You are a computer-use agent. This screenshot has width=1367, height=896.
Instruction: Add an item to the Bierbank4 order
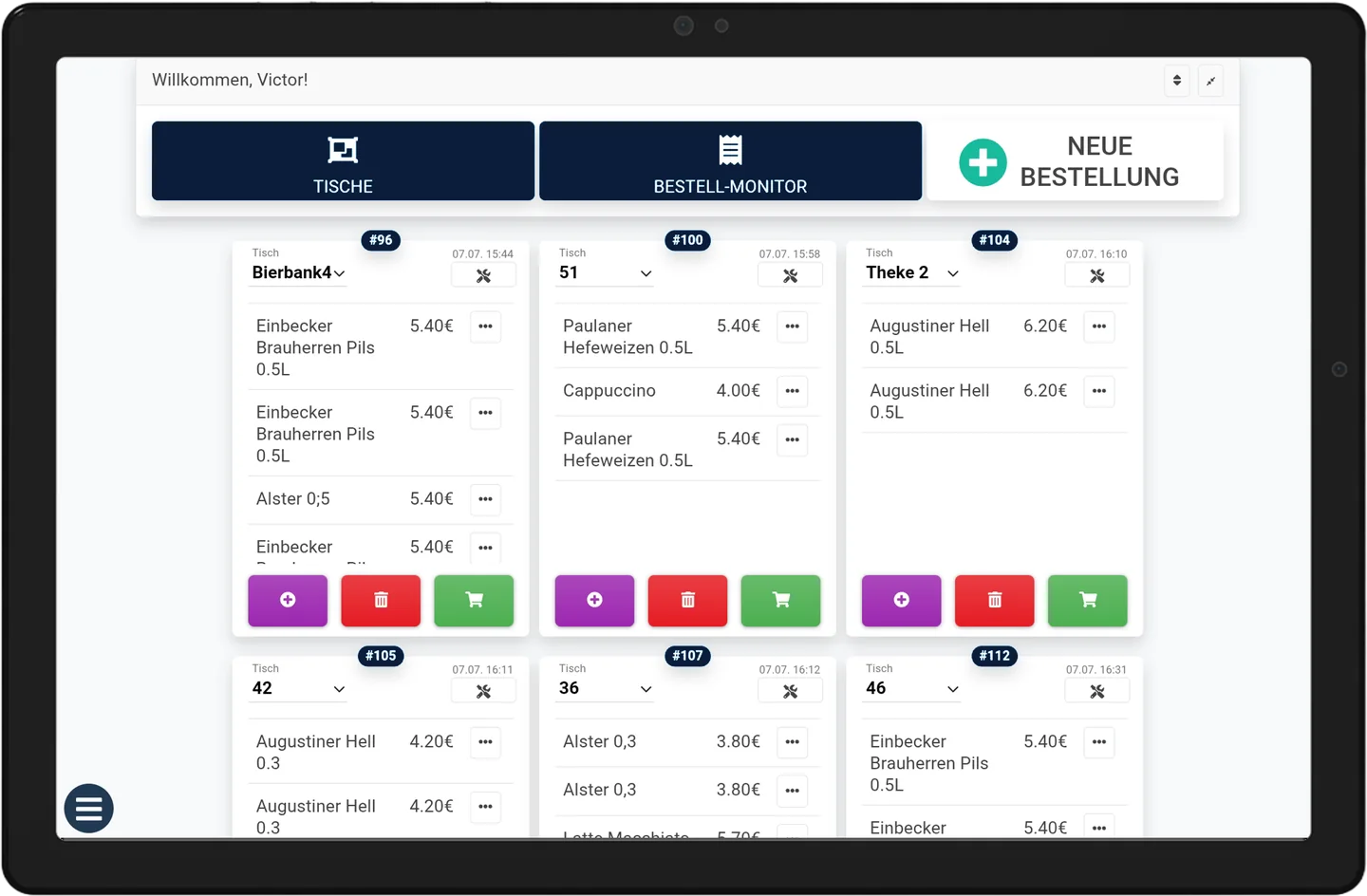tap(288, 600)
